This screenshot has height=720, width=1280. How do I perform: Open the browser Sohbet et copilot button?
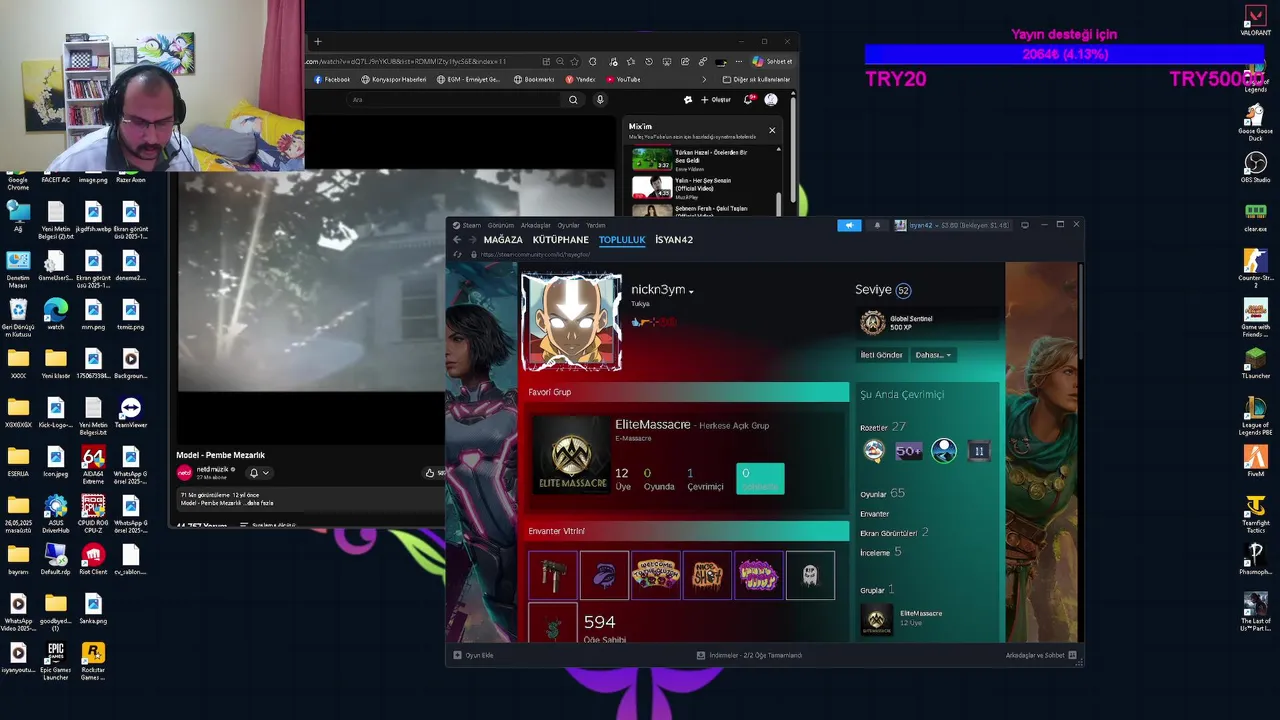click(773, 61)
